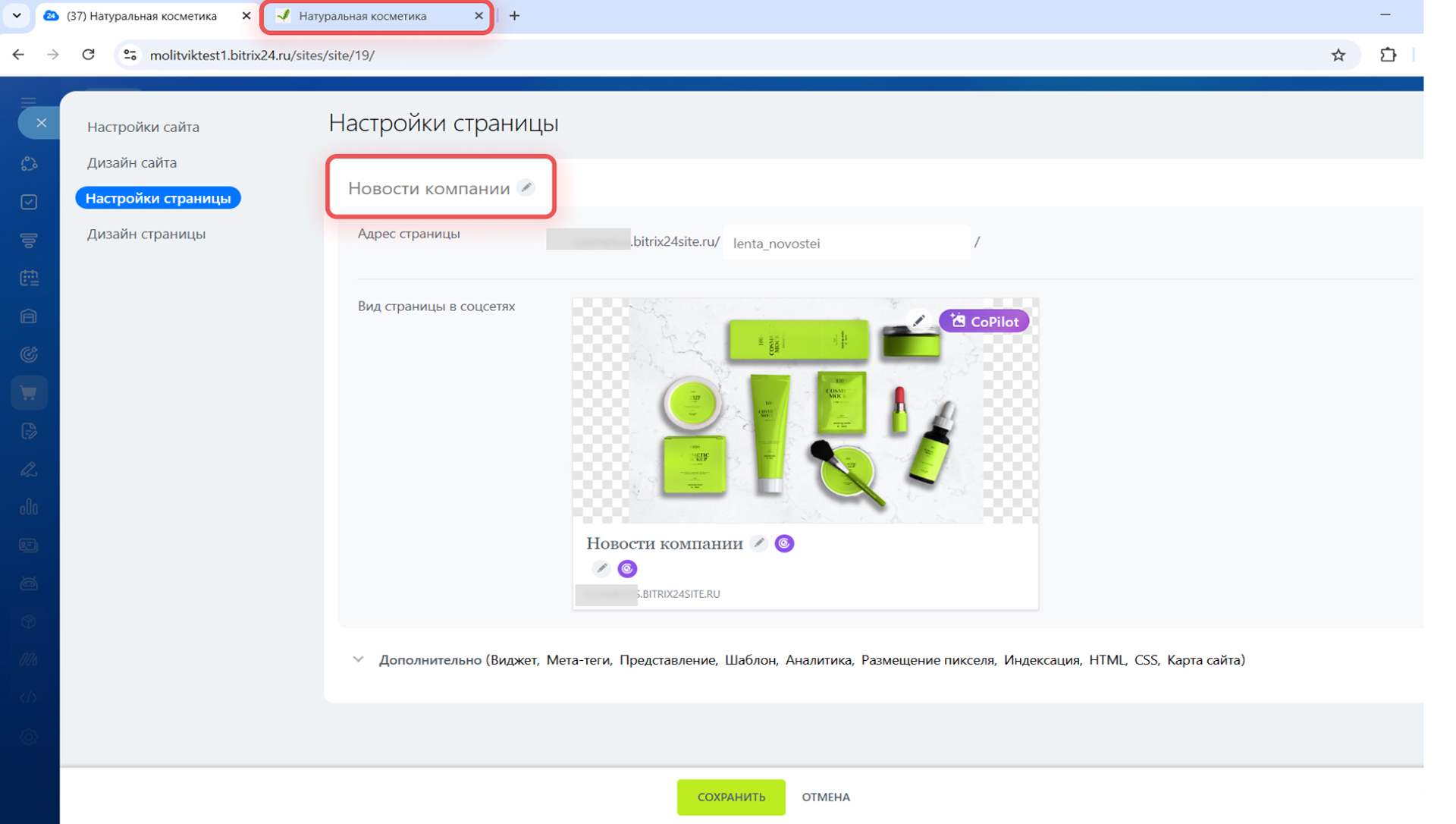
Task: Open browser tab search dropdown arrow
Action: [16, 15]
